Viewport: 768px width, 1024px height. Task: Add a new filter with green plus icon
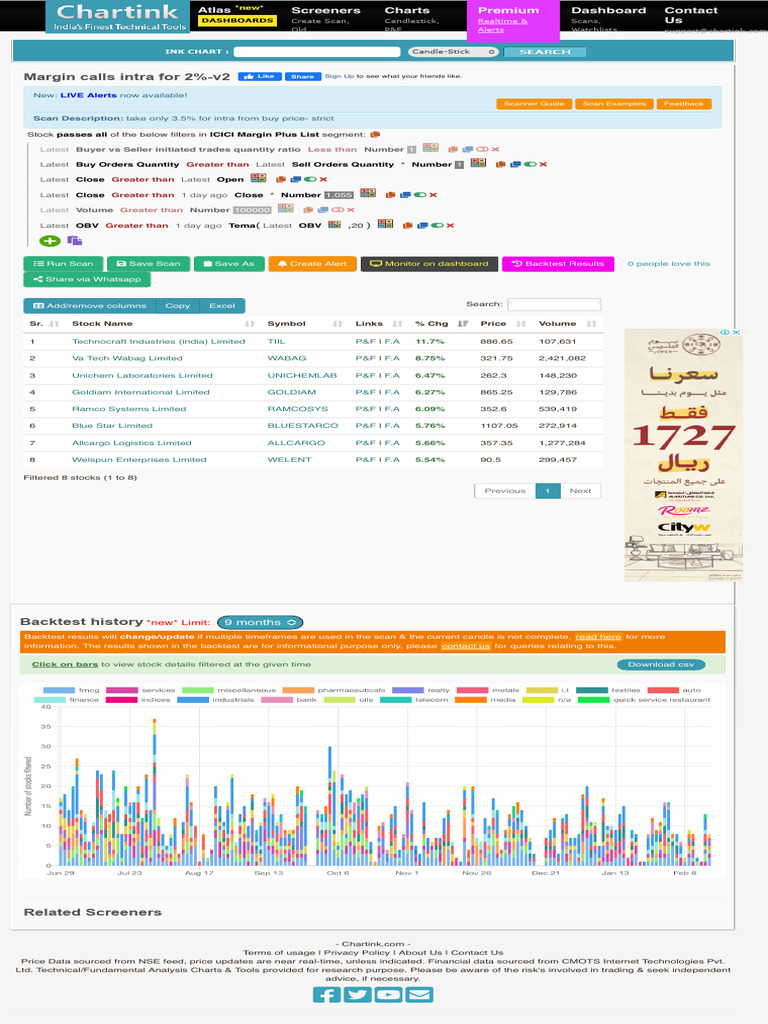click(x=50, y=240)
